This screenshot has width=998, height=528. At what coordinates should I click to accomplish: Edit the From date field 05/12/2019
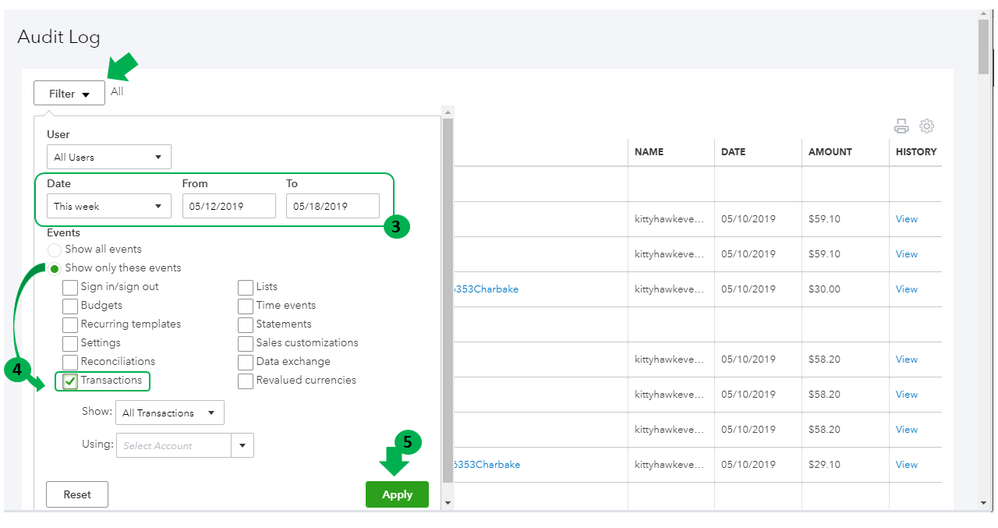[229, 206]
